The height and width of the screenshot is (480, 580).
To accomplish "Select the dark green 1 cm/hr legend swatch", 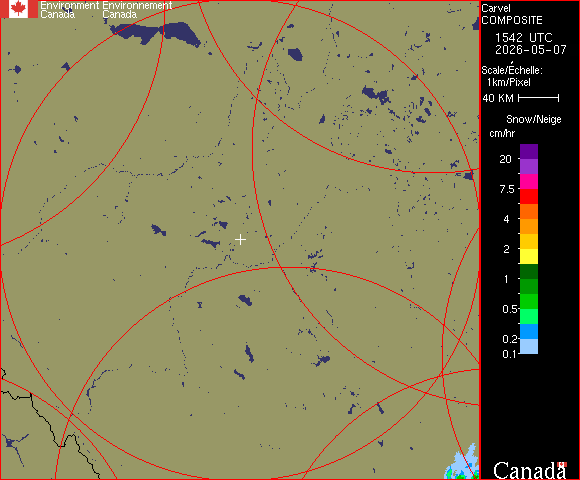I will point(529,271).
